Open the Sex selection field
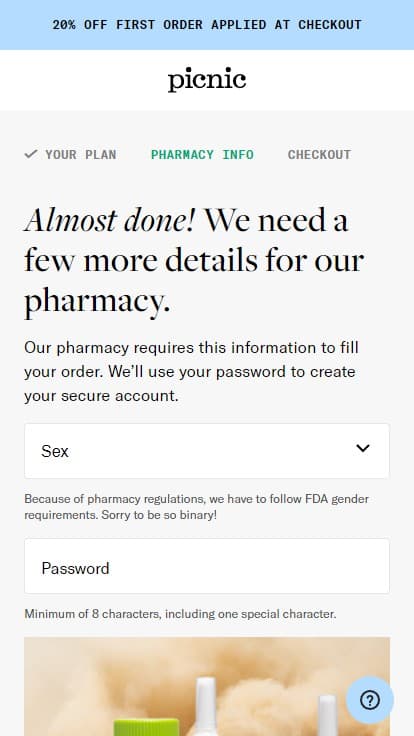This screenshot has height=736, width=414. (207, 451)
